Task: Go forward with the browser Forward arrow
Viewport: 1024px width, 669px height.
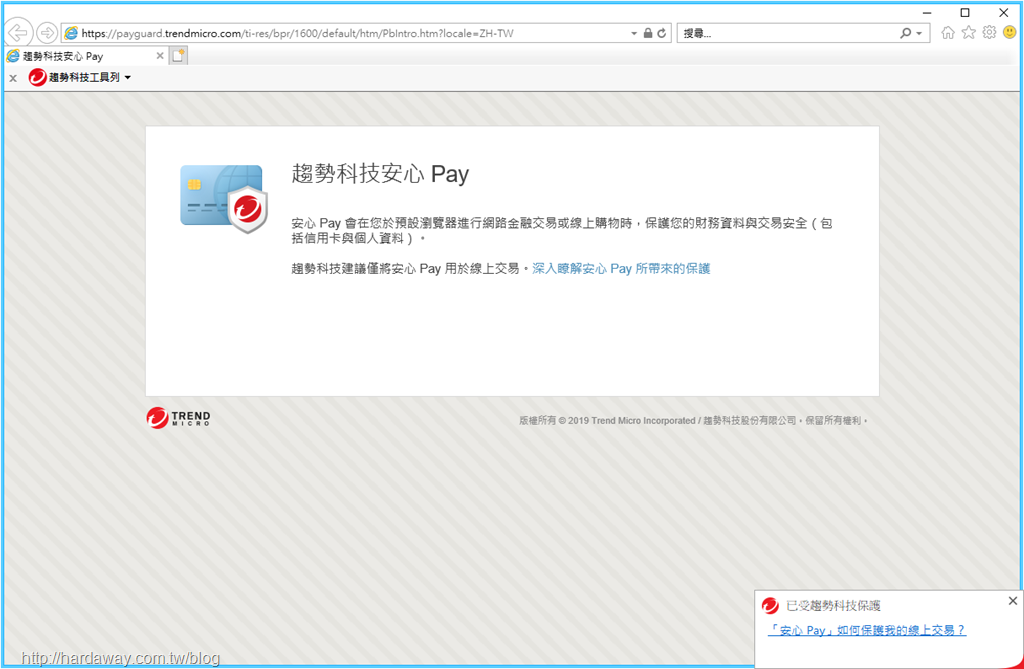Action: coord(47,32)
